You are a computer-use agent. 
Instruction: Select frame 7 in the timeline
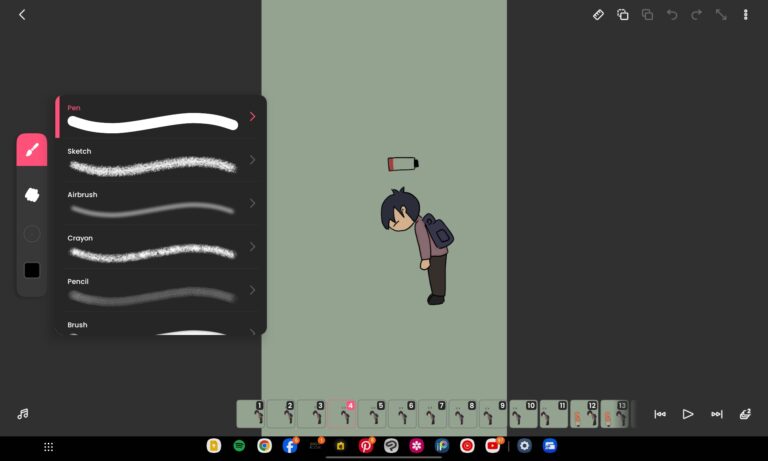433,414
